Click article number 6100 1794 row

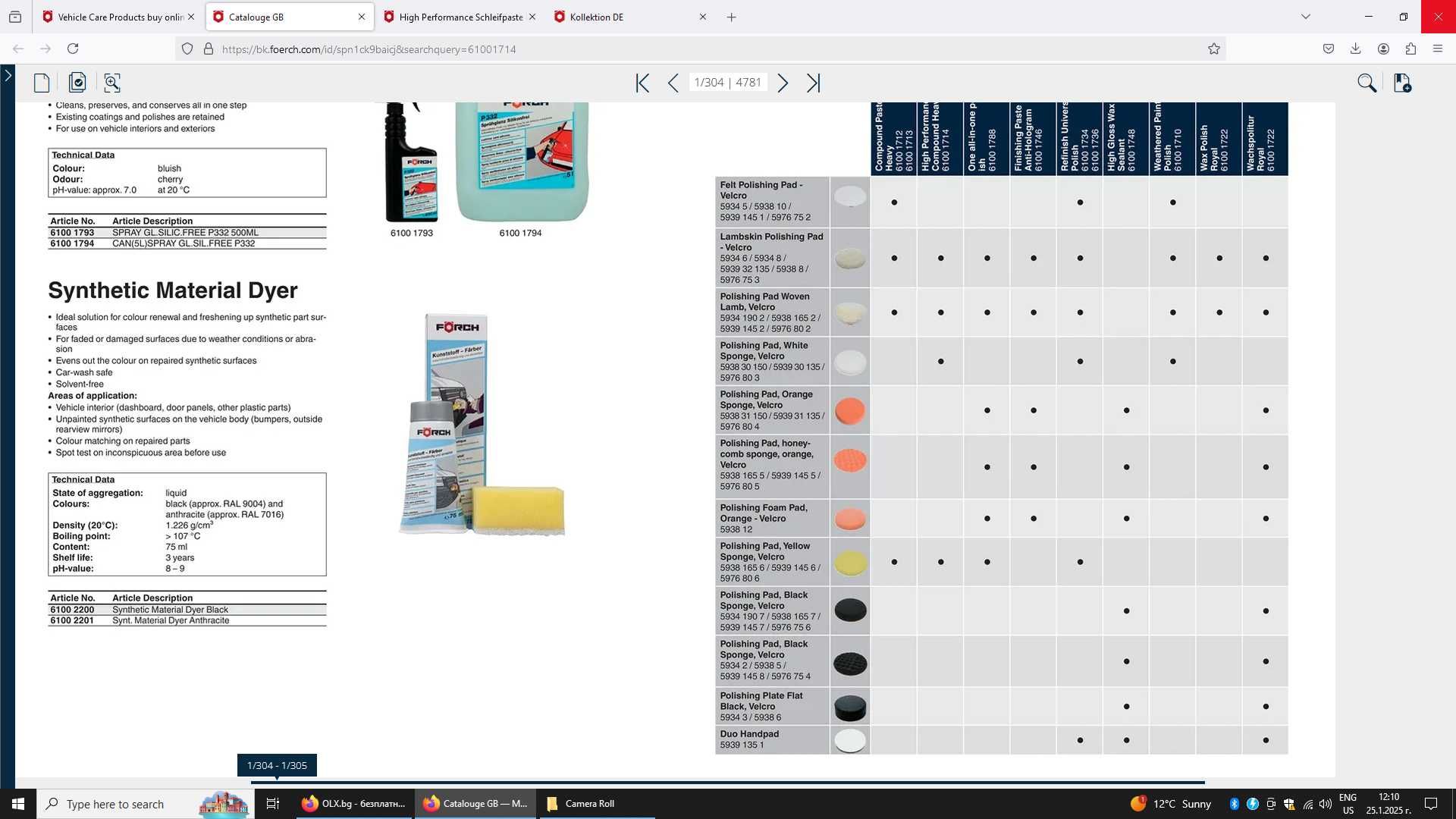coord(187,243)
